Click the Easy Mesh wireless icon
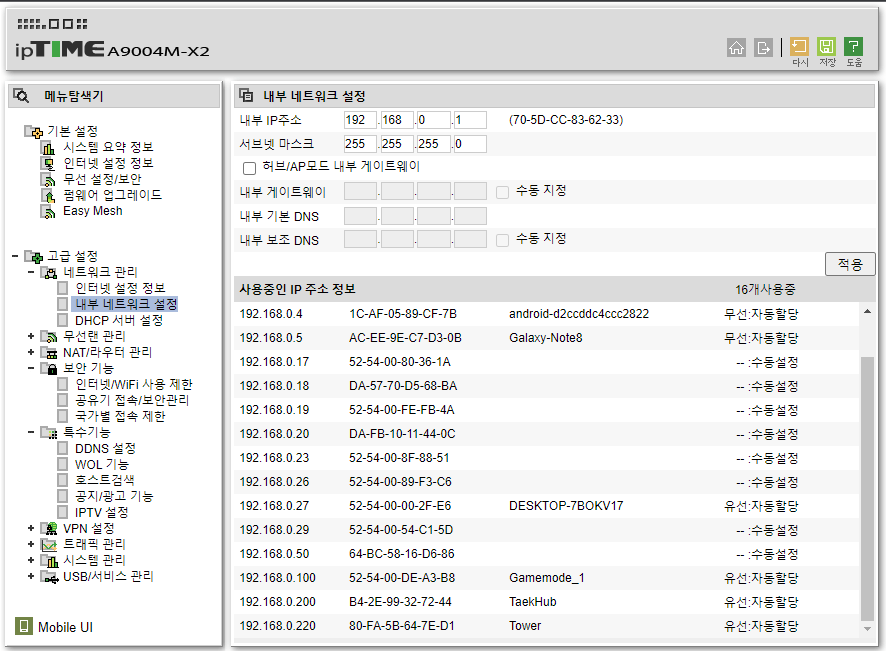This screenshot has width=886, height=651. (49, 211)
